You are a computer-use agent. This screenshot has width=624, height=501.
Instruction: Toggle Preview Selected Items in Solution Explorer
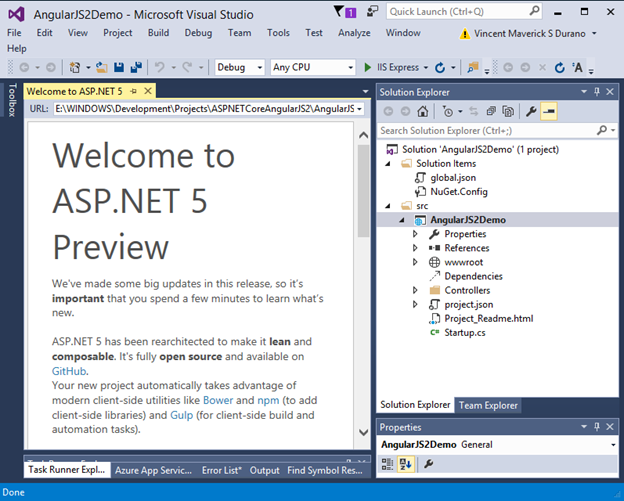pyautogui.click(x=549, y=112)
